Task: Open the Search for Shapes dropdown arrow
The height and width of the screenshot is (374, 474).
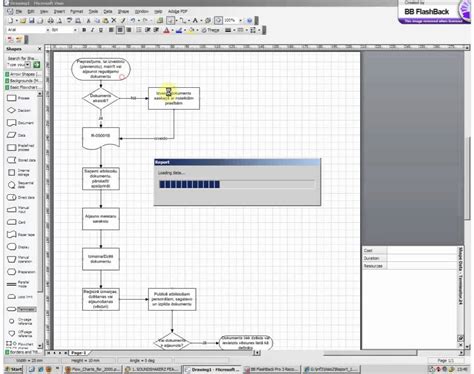Action: [28, 65]
